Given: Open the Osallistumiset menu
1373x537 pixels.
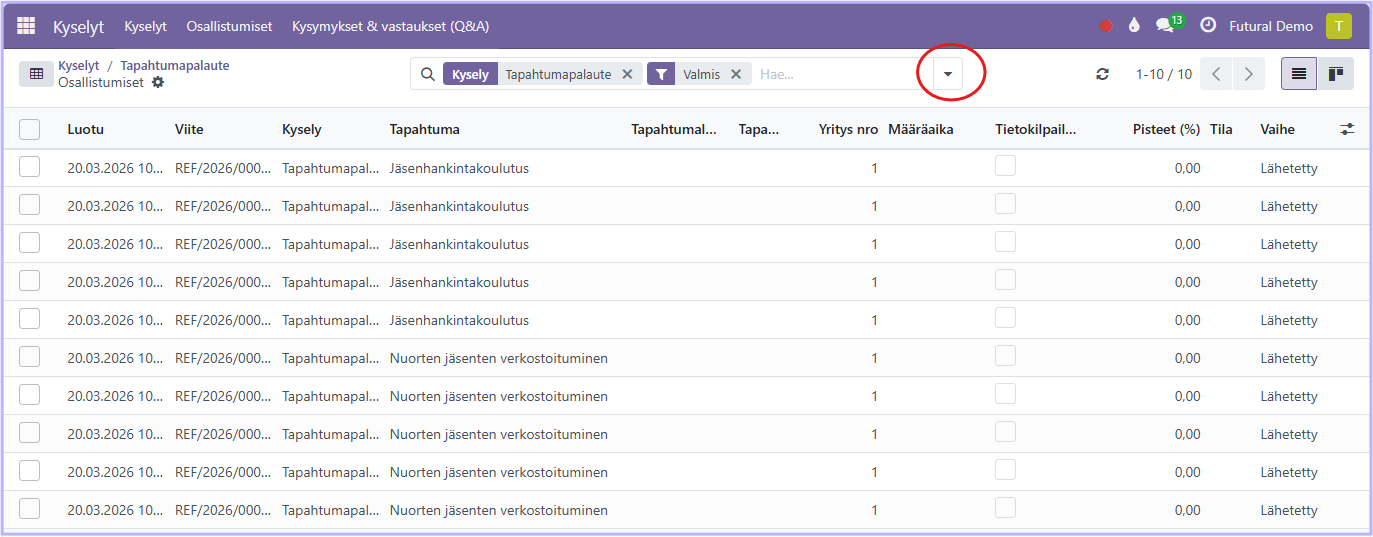Looking at the screenshot, I should click(229, 26).
